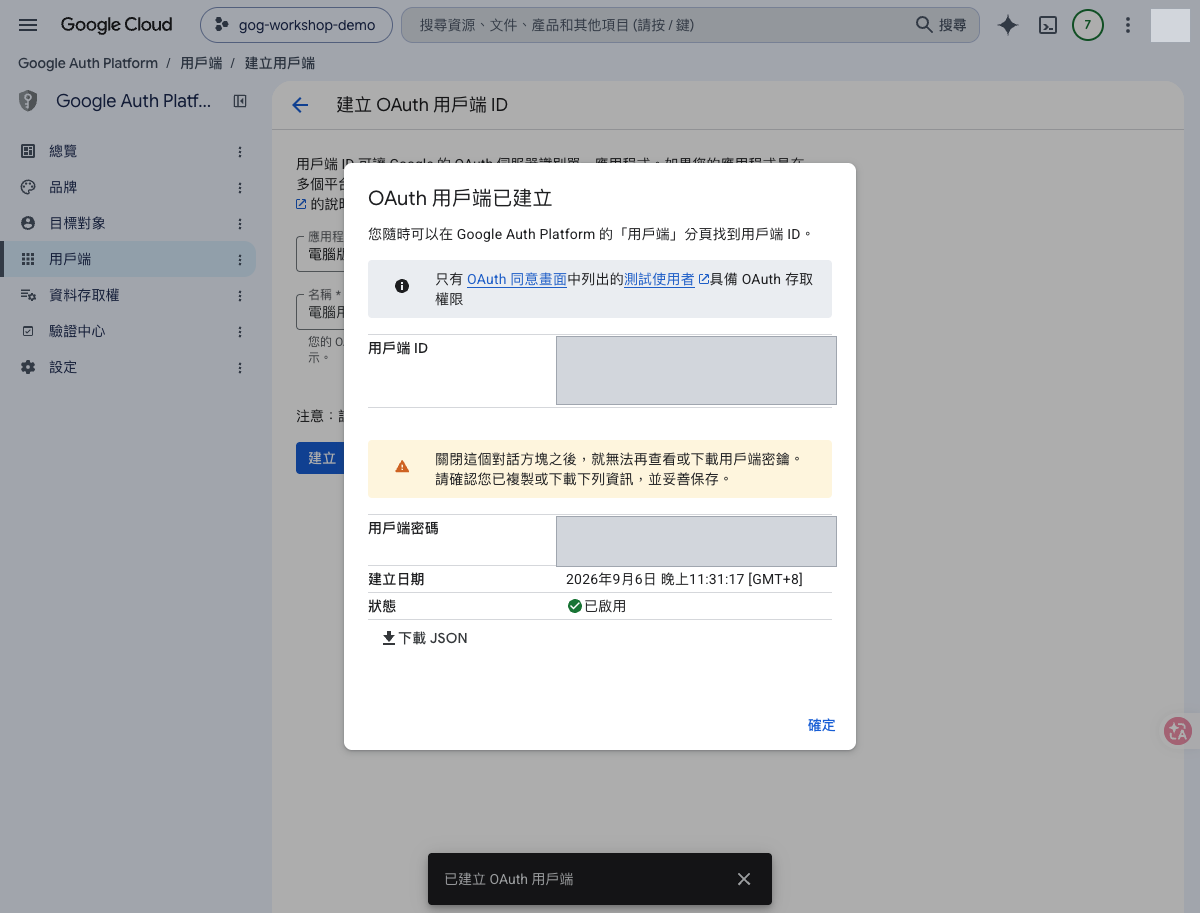
Task: Click the OAuth 用戶端已建立 dialog title
Action: tap(460, 197)
